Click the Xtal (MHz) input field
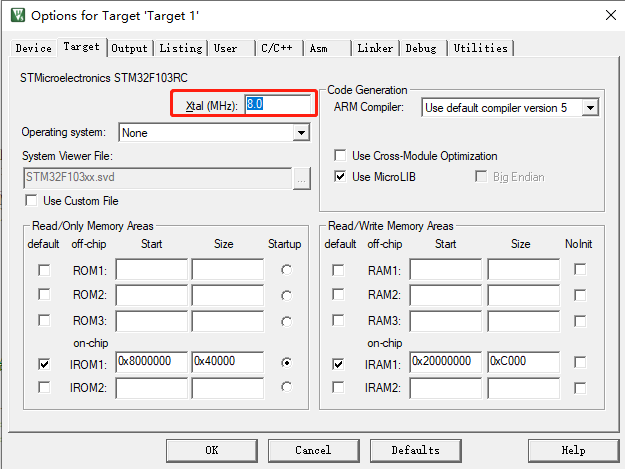Image resolution: width=625 pixels, height=469 pixels. [x=278, y=104]
